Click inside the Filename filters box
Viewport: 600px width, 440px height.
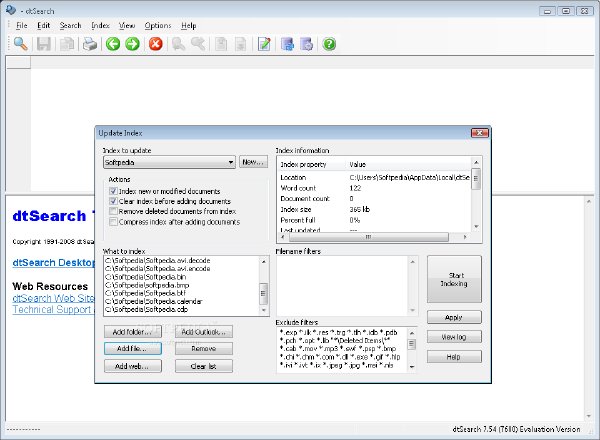click(x=342, y=286)
